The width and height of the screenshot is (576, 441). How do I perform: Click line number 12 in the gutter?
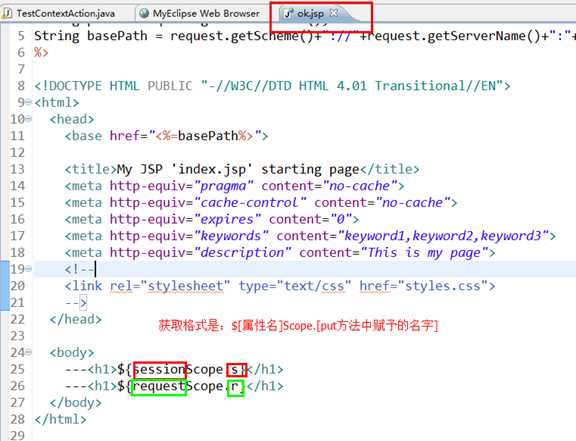point(17,153)
